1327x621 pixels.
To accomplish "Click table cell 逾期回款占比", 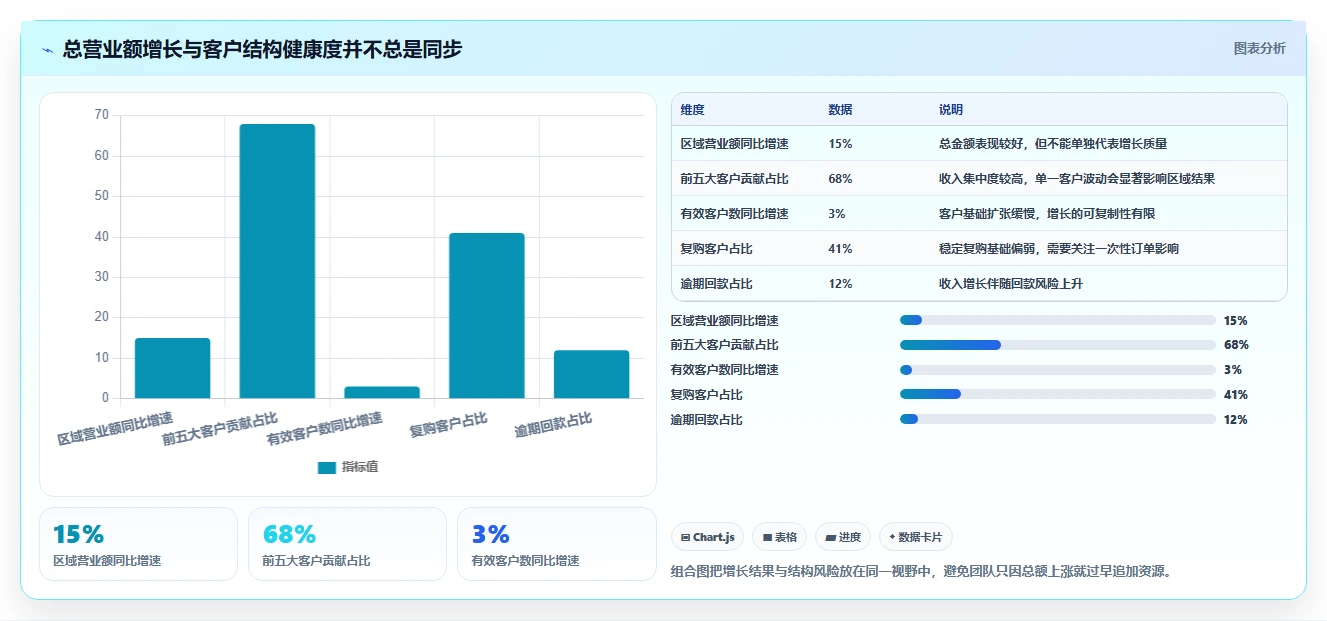I will [716, 284].
